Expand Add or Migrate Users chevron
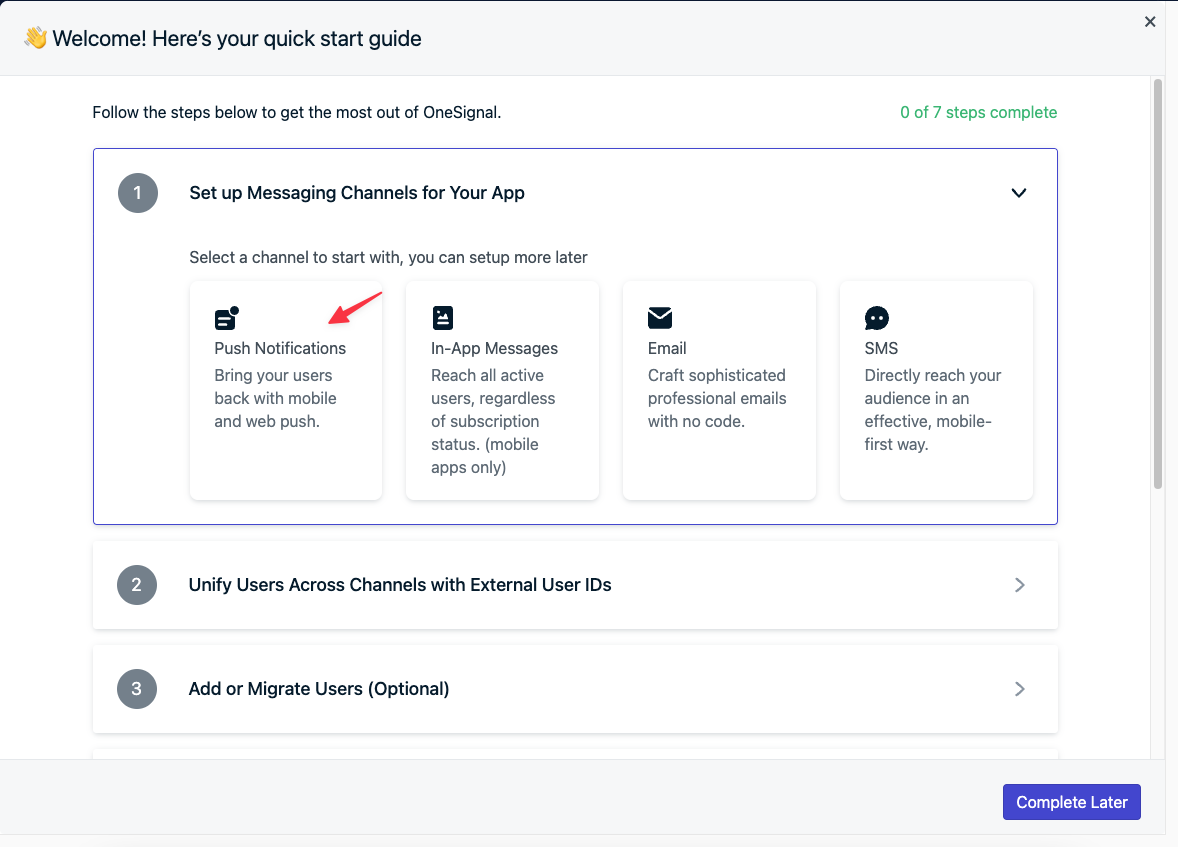 1019,688
